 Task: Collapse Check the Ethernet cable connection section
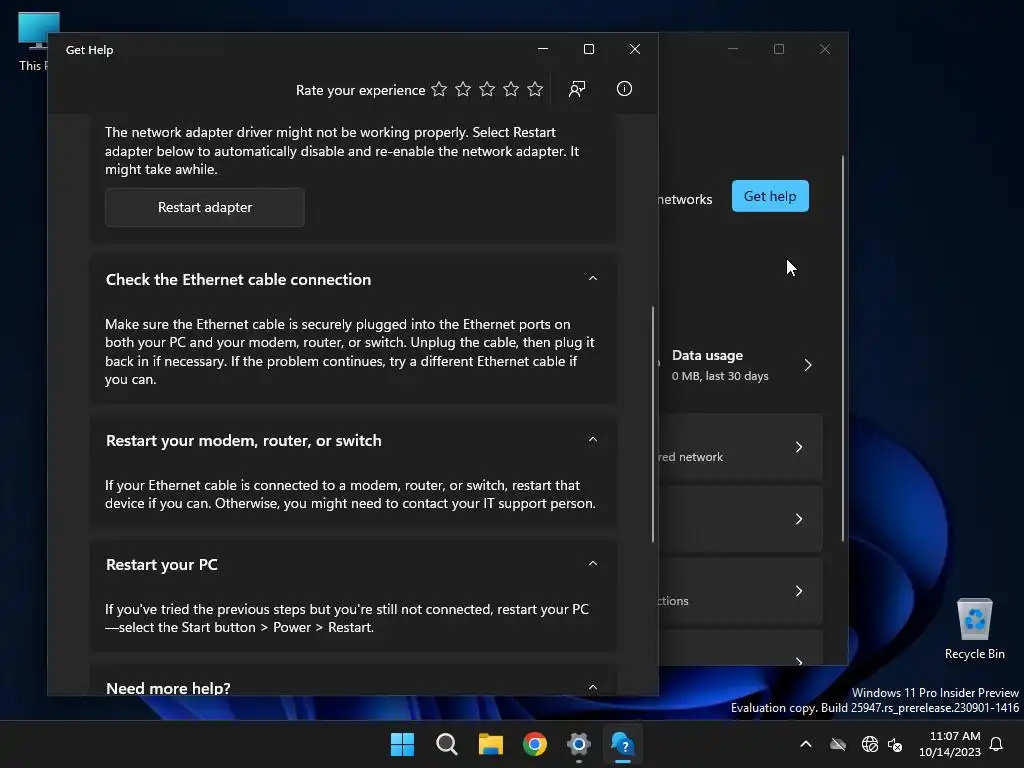pyautogui.click(x=593, y=279)
